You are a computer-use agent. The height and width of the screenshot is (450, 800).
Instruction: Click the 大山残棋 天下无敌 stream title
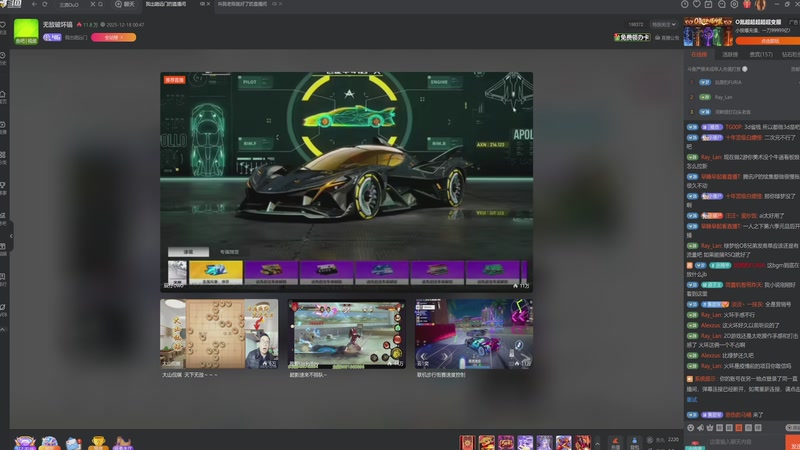[x=190, y=375]
